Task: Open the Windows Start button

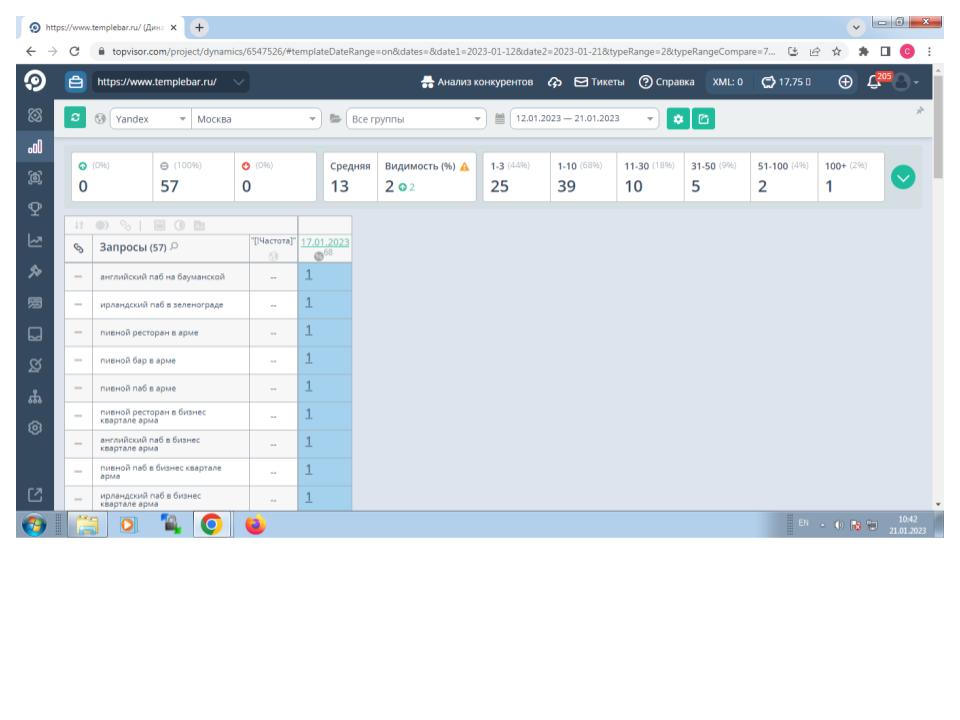Action: tap(34, 525)
